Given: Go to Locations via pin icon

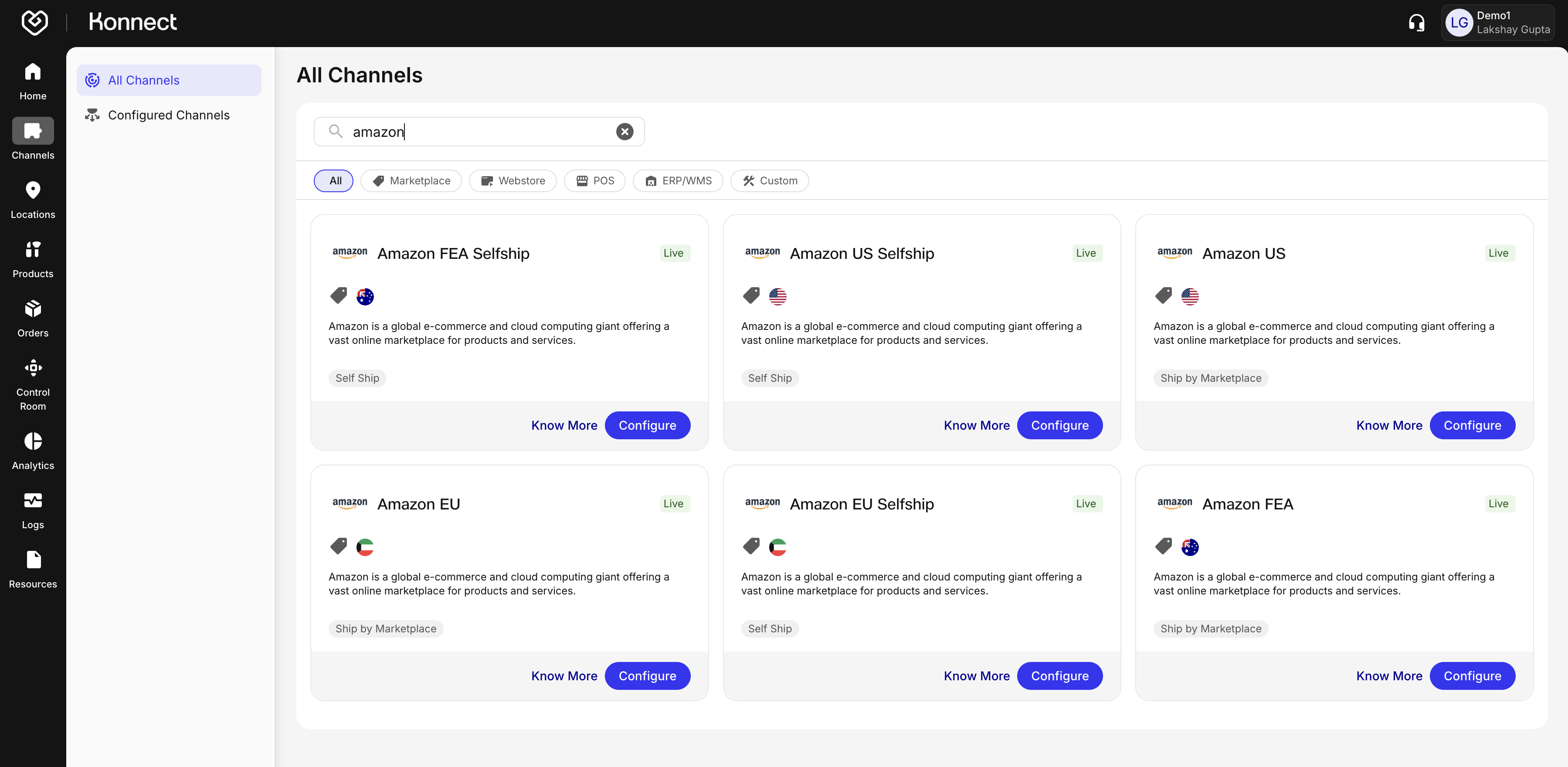Looking at the screenshot, I should coord(33,199).
